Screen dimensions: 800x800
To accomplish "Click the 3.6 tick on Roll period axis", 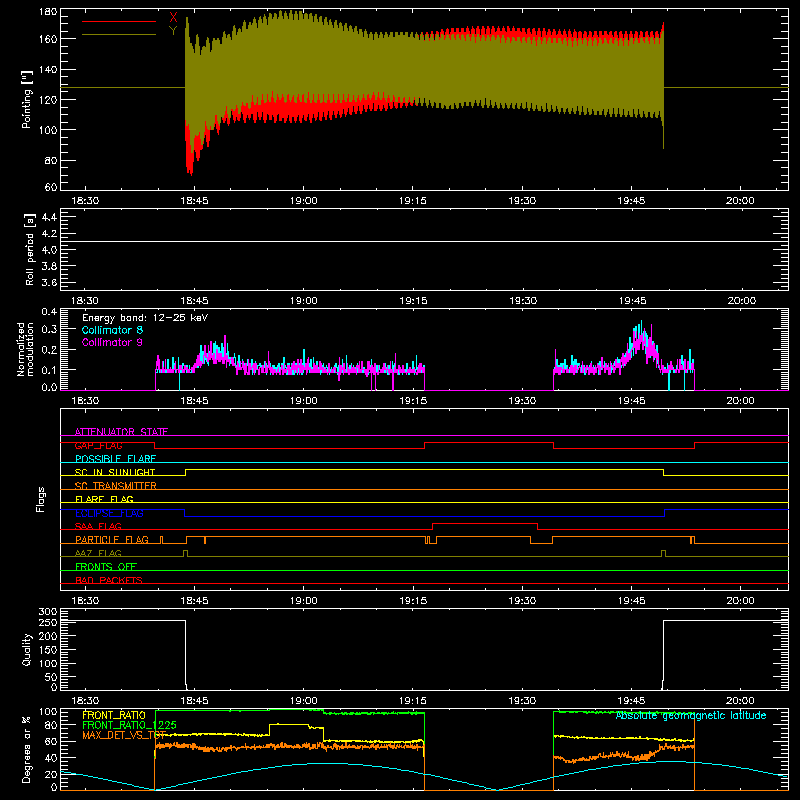I will click(49, 283).
